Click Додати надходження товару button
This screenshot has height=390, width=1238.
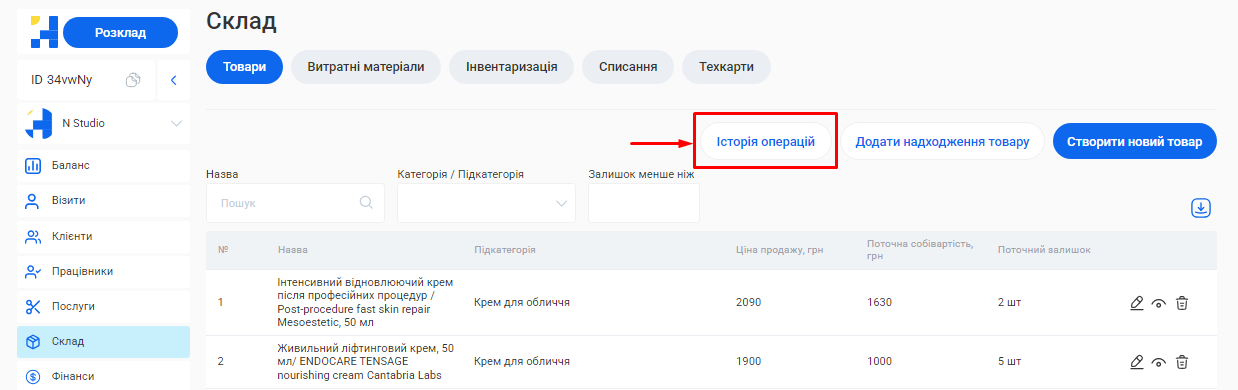pos(942,141)
